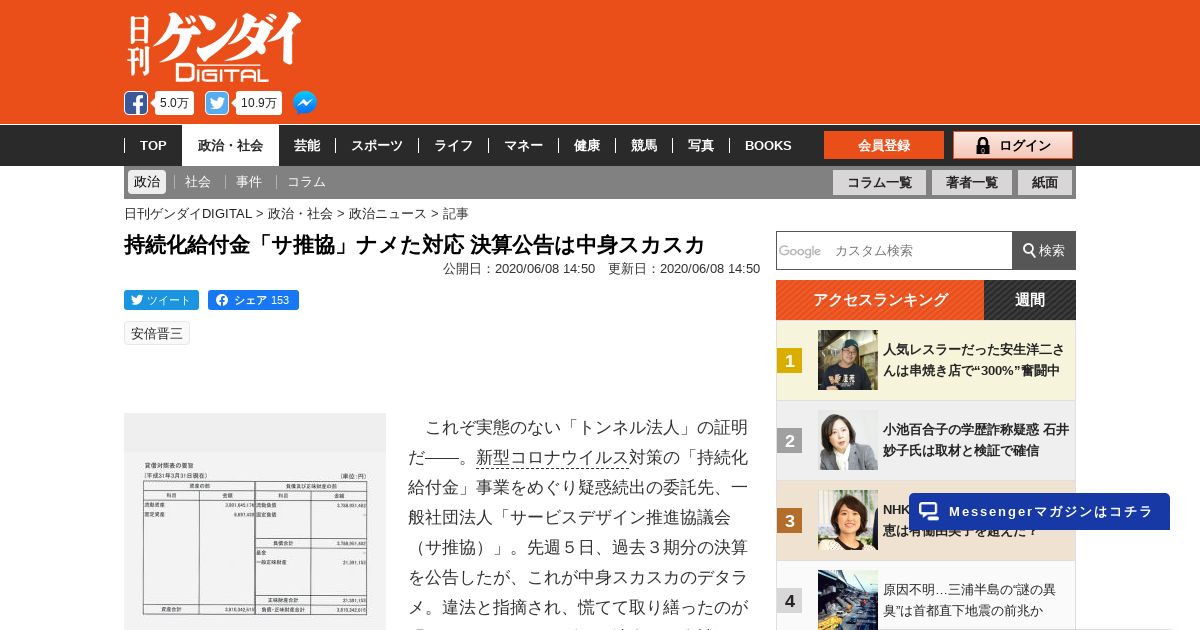Click the 安倍晋三 tag

(157, 333)
